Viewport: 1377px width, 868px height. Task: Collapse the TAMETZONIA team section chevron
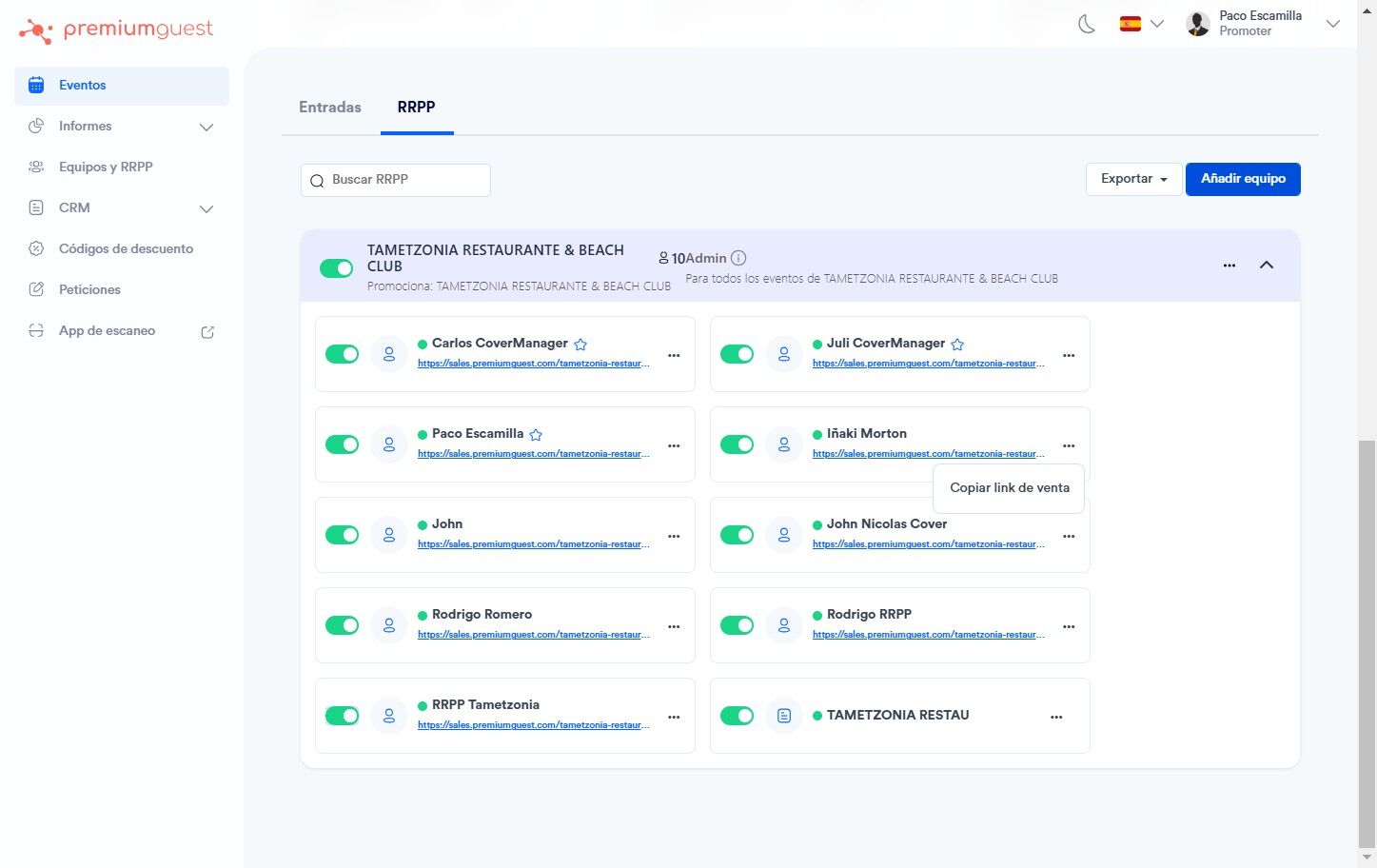coord(1266,266)
